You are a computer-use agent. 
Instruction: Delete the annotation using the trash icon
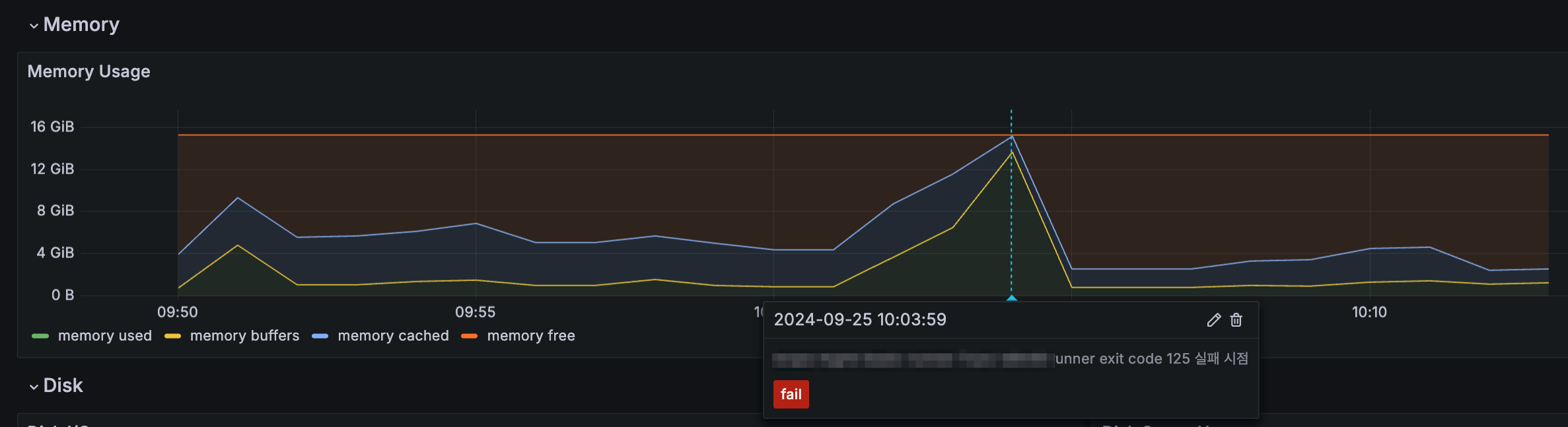pyautogui.click(x=1236, y=320)
